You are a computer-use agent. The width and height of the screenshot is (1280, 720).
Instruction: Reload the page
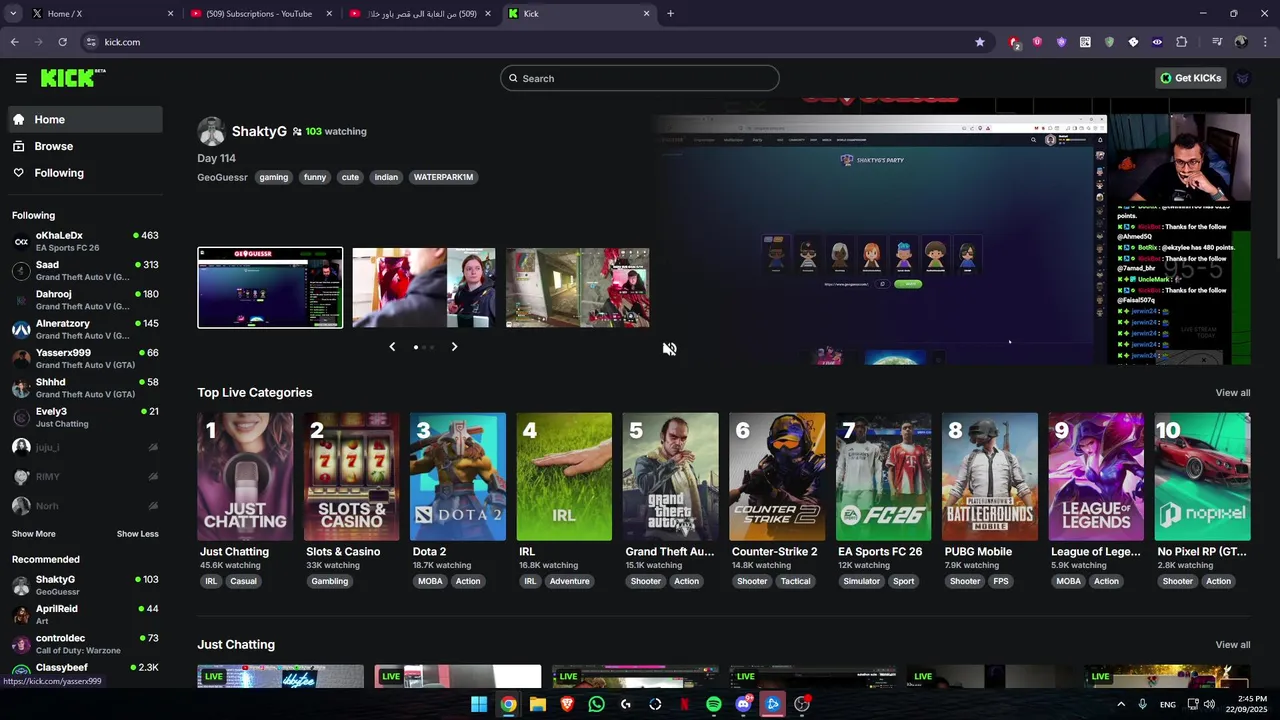62,42
